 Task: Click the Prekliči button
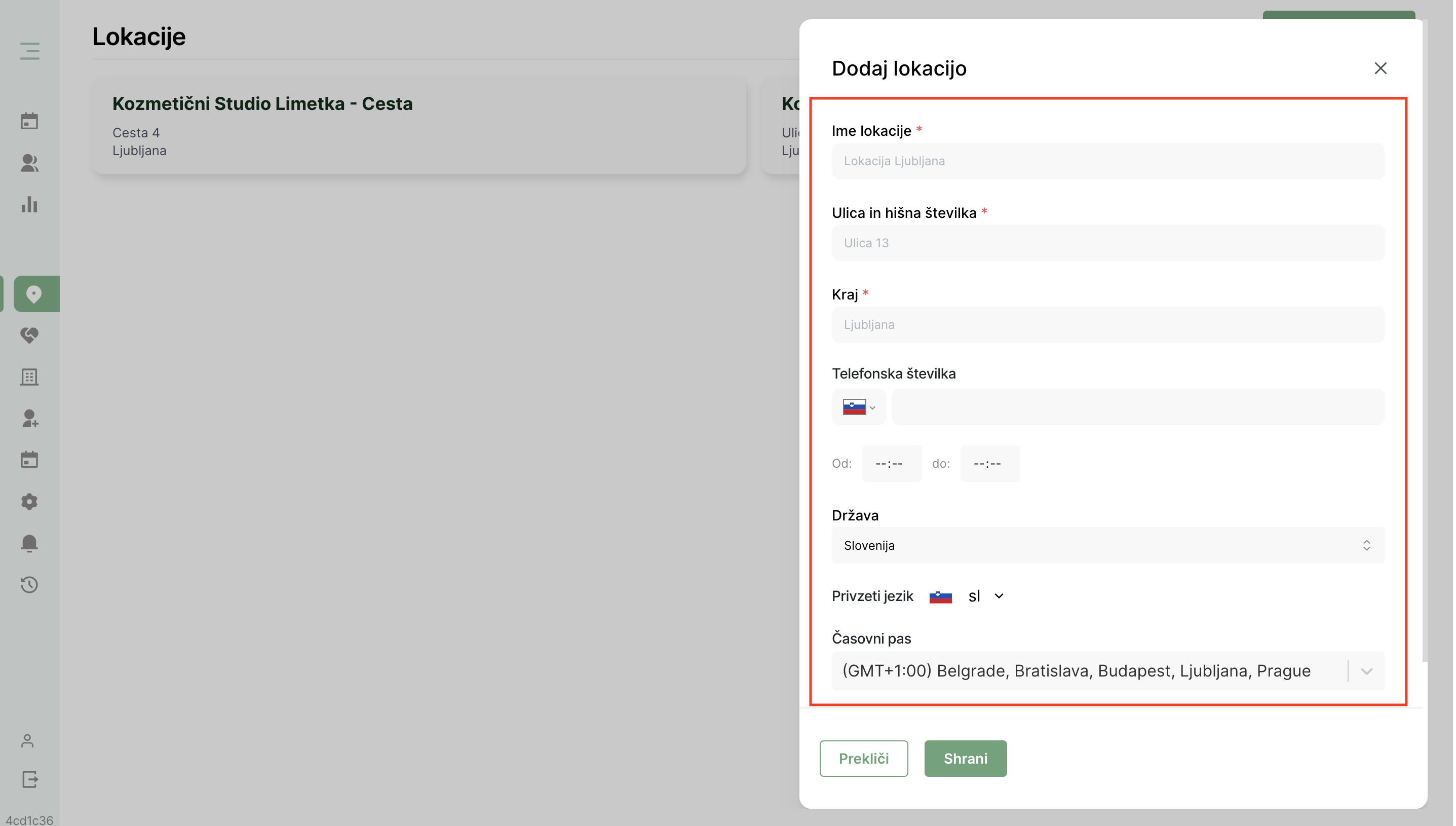(x=863, y=759)
